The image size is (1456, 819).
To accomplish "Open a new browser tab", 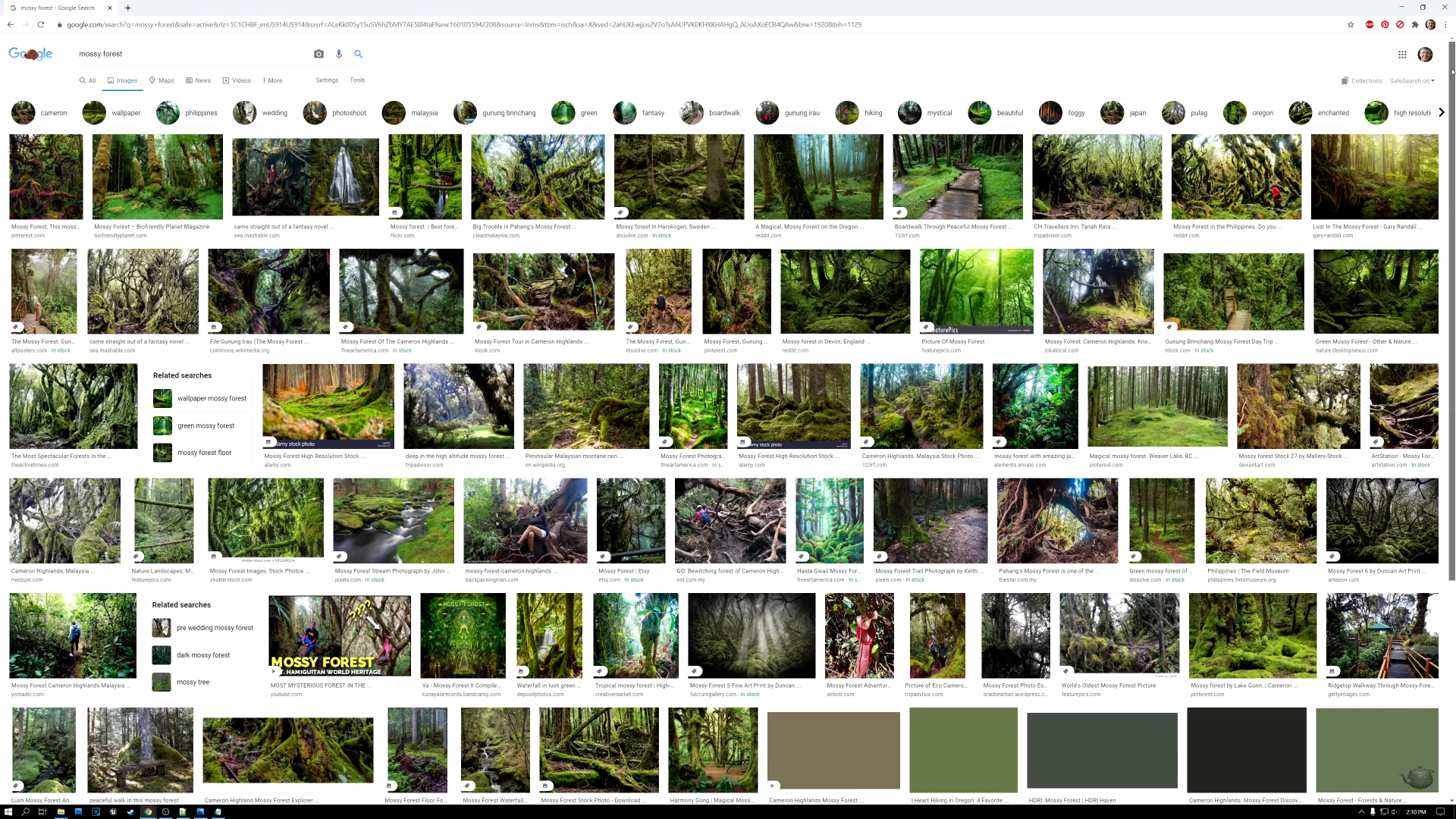I will click(128, 8).
